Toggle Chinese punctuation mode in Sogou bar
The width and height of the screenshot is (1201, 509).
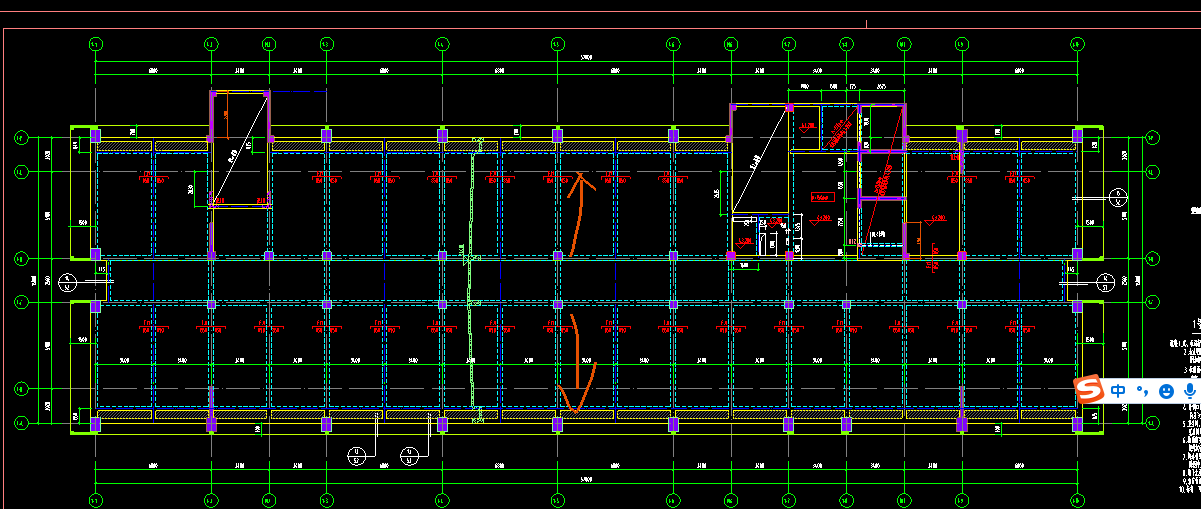[1141, 391]
